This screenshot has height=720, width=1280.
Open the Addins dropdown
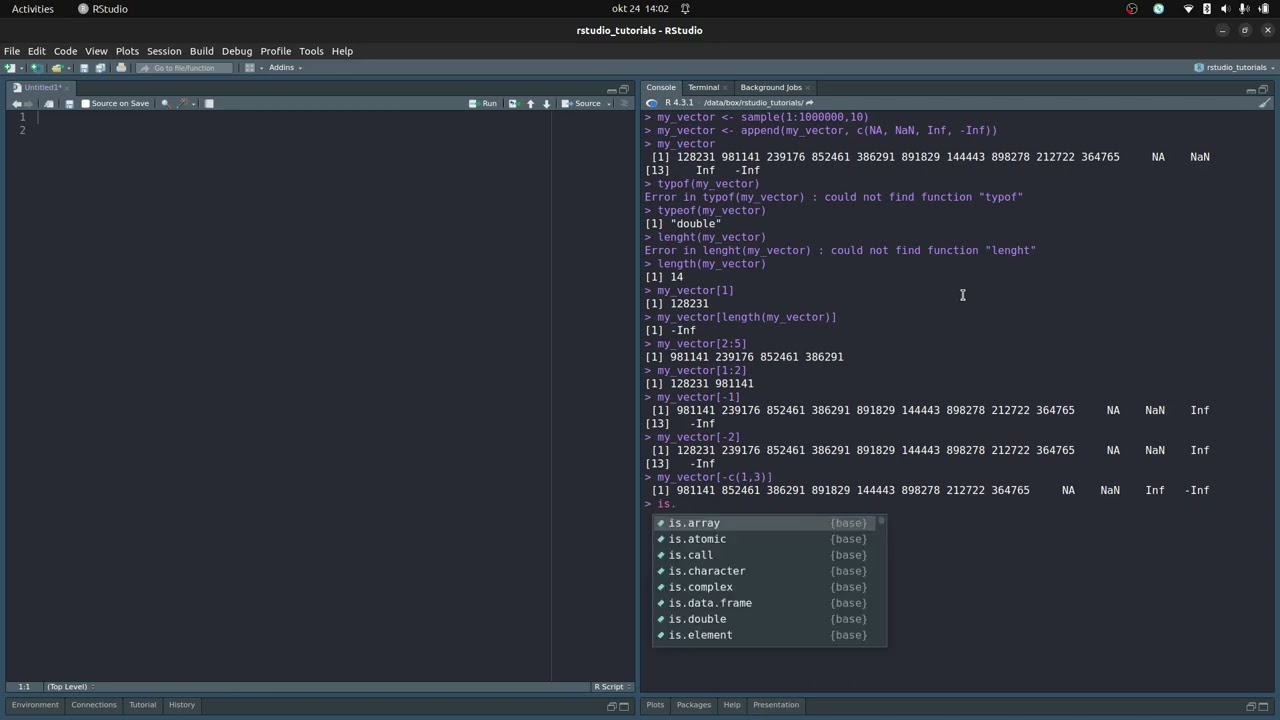tap(285, 68)
